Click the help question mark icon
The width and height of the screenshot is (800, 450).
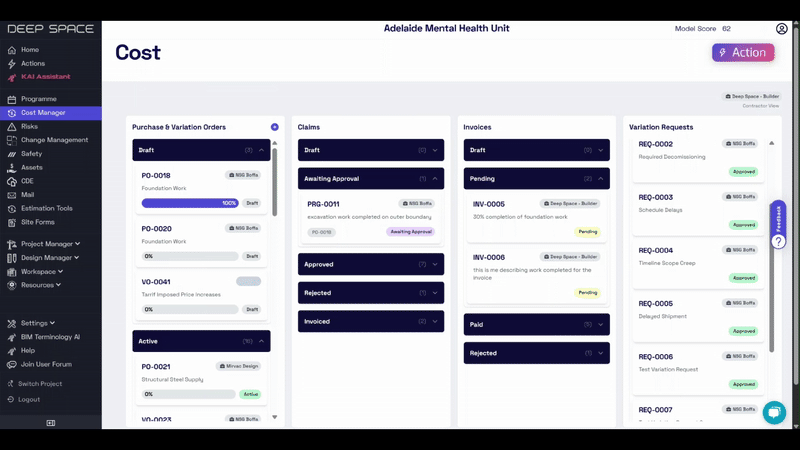coord(779,241)
